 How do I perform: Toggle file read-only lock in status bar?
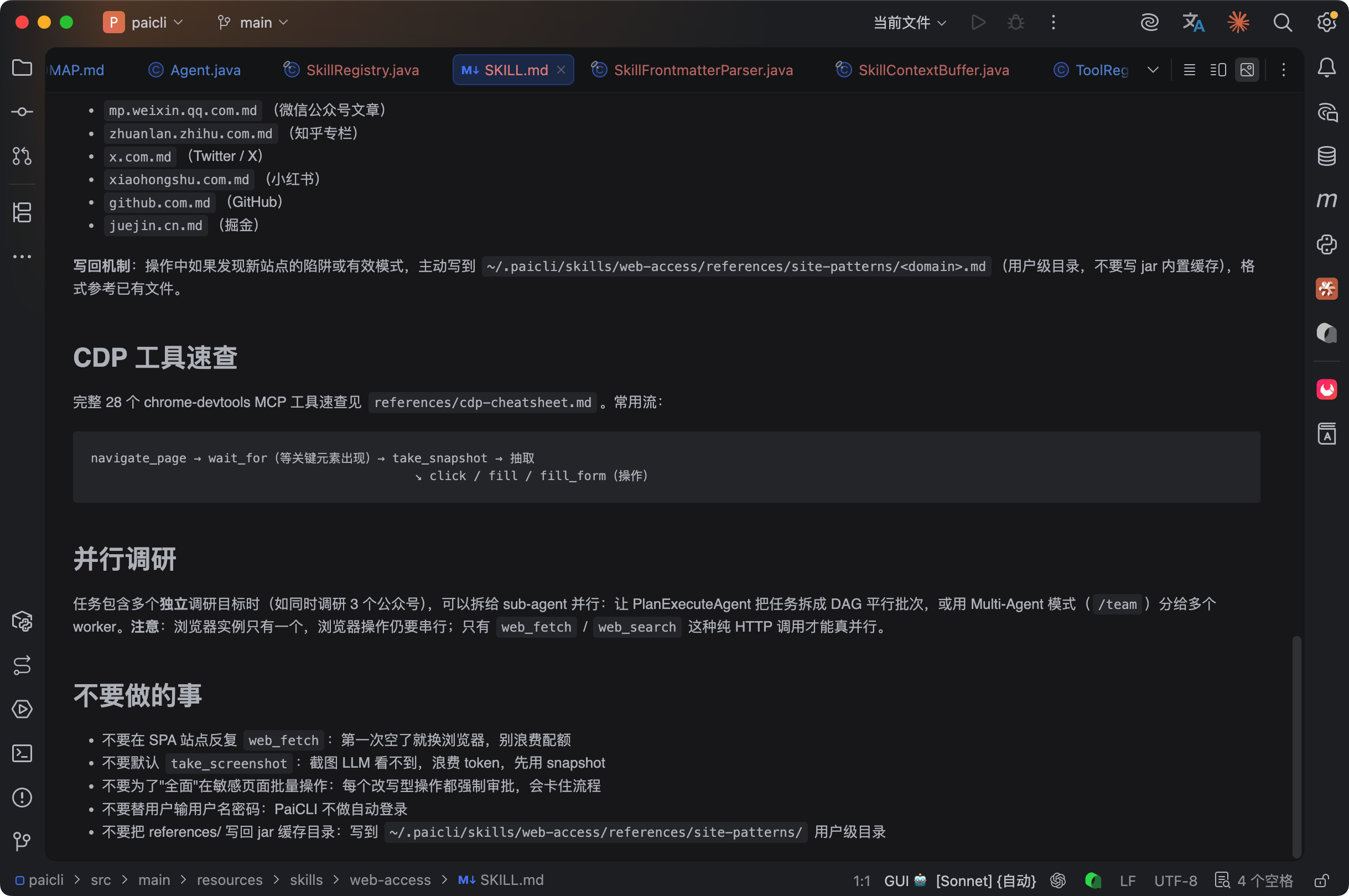click(1321, 880)
